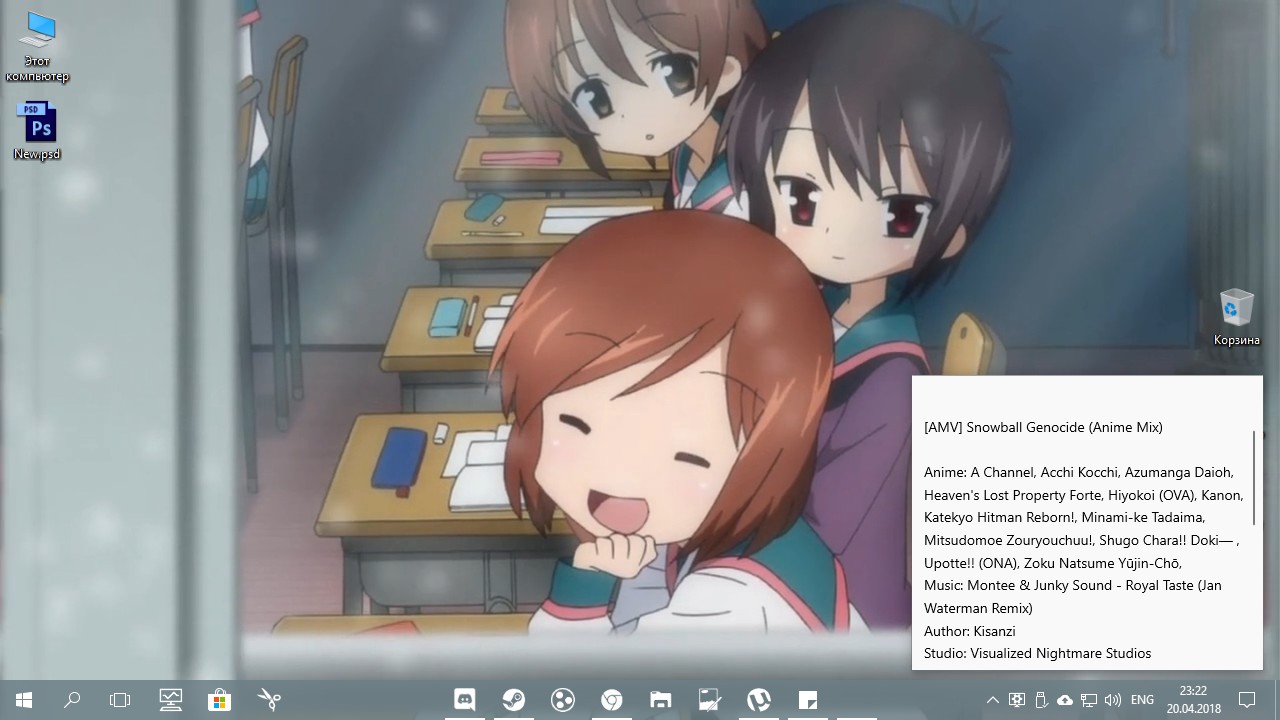Image resolution: width=1280 pixels, height=720 pixels.
Task: Launch the system monitor taskbar icon
Action: tap(170, 700)
